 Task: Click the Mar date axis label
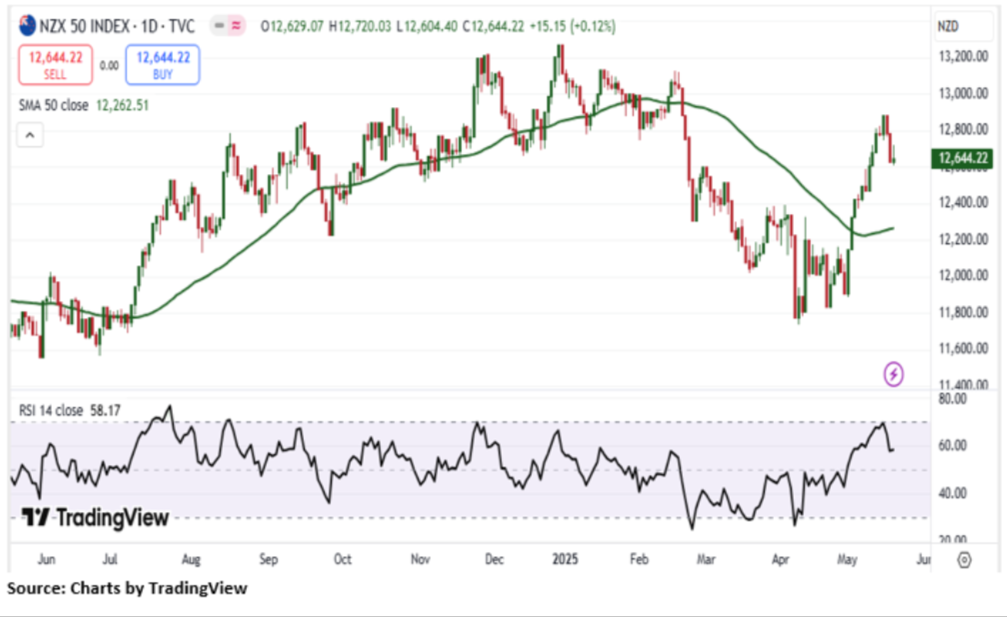coord(706,559)
